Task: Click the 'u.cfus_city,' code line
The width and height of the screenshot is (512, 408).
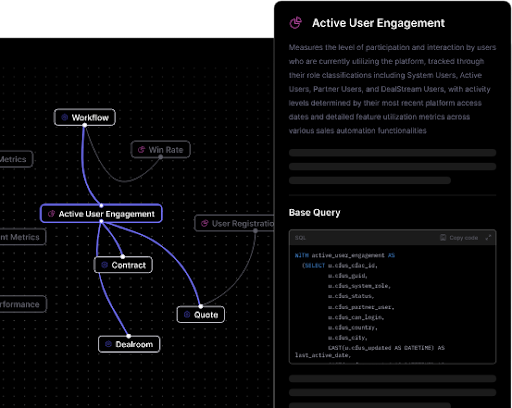Action: tap(347, 338)
